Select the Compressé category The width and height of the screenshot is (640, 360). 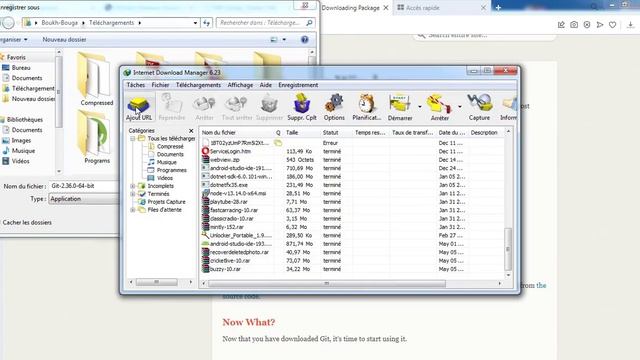point(170,146)
